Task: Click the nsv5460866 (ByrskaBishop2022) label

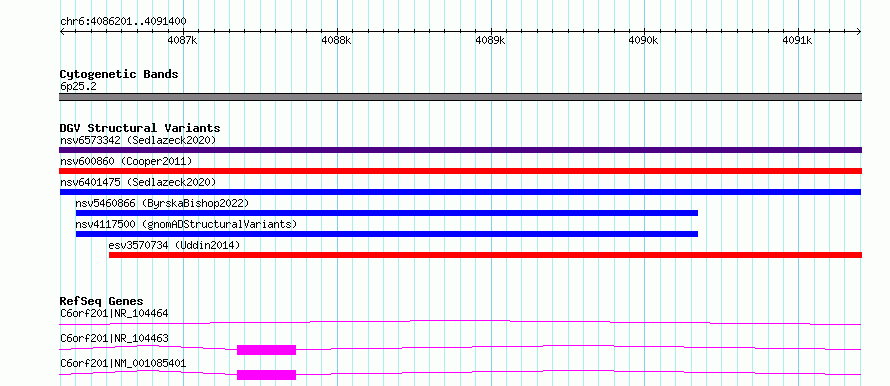Action: click(x=162, y=203)
